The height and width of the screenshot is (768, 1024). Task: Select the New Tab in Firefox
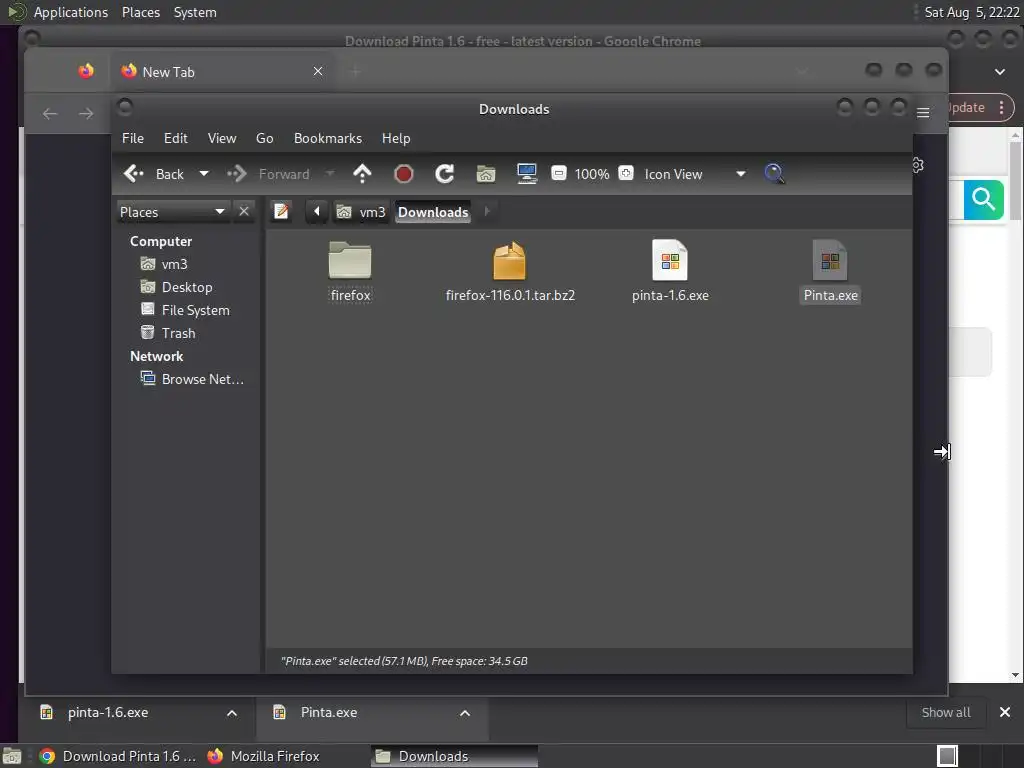point(222,71)
